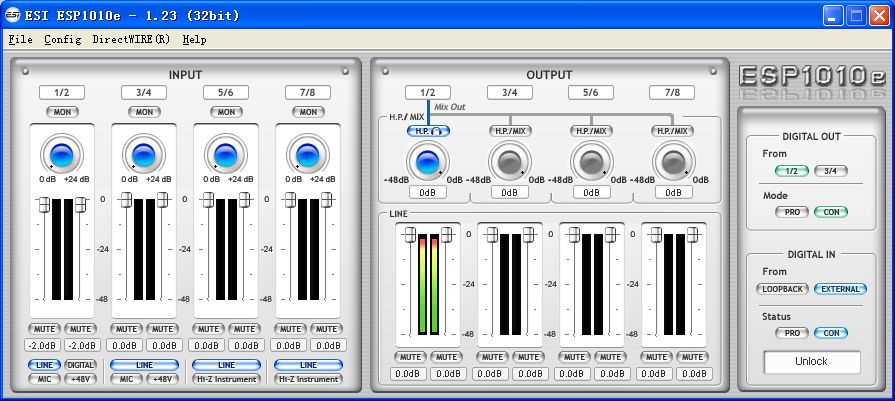Click the Unlock status box
Image resolution: width=895 pixels, height=401 pixels.
click(x=812, y=362)
